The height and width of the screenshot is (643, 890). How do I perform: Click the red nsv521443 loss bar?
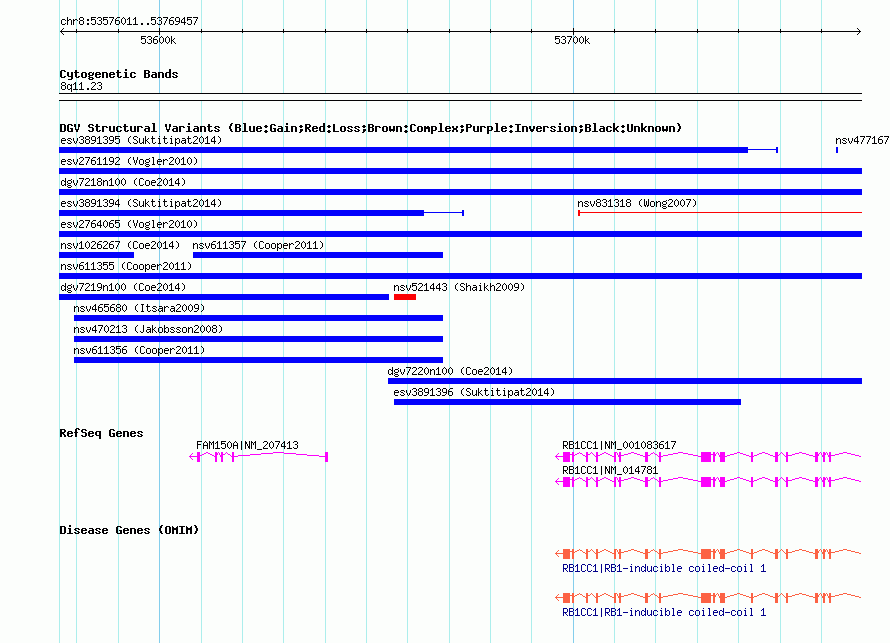tap(405, 297)
